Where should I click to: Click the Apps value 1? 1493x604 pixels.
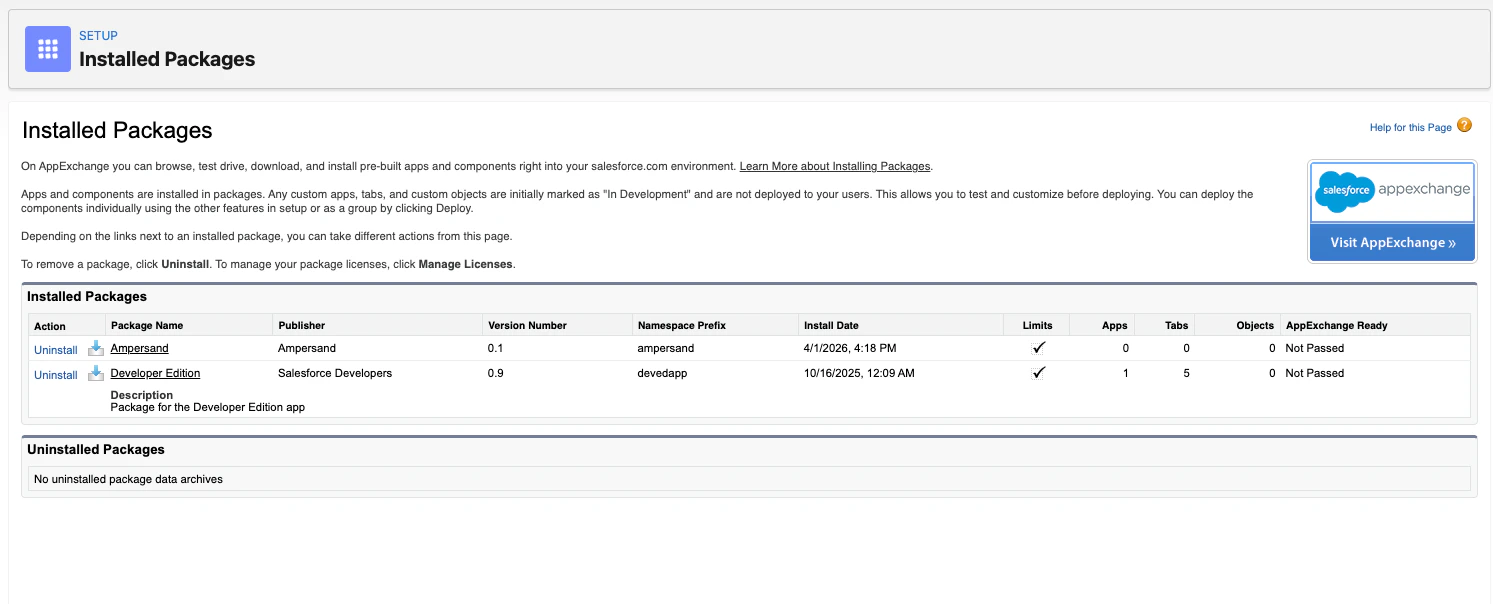(1125, 373)
